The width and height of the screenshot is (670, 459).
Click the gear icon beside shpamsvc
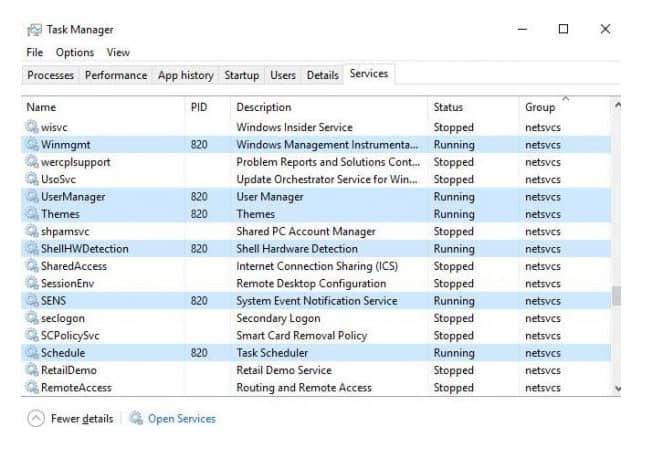tap(32, 231)
